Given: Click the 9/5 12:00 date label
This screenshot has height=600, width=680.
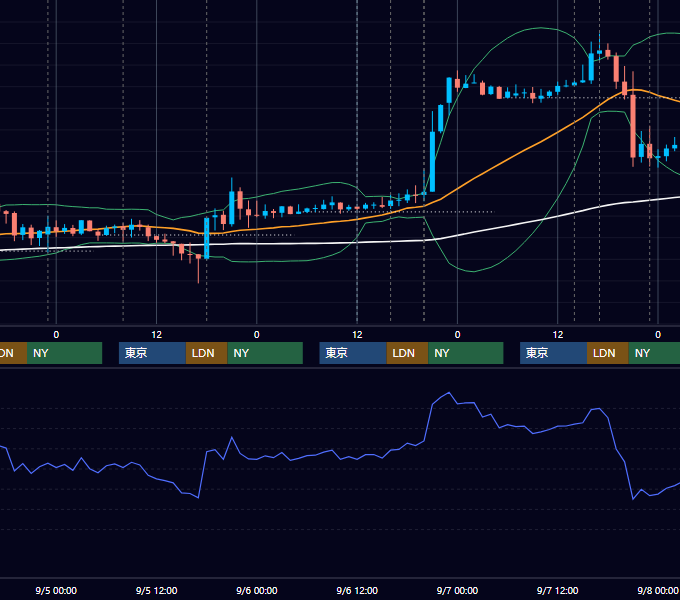Looking at the screenshot, I should [157, 590].
